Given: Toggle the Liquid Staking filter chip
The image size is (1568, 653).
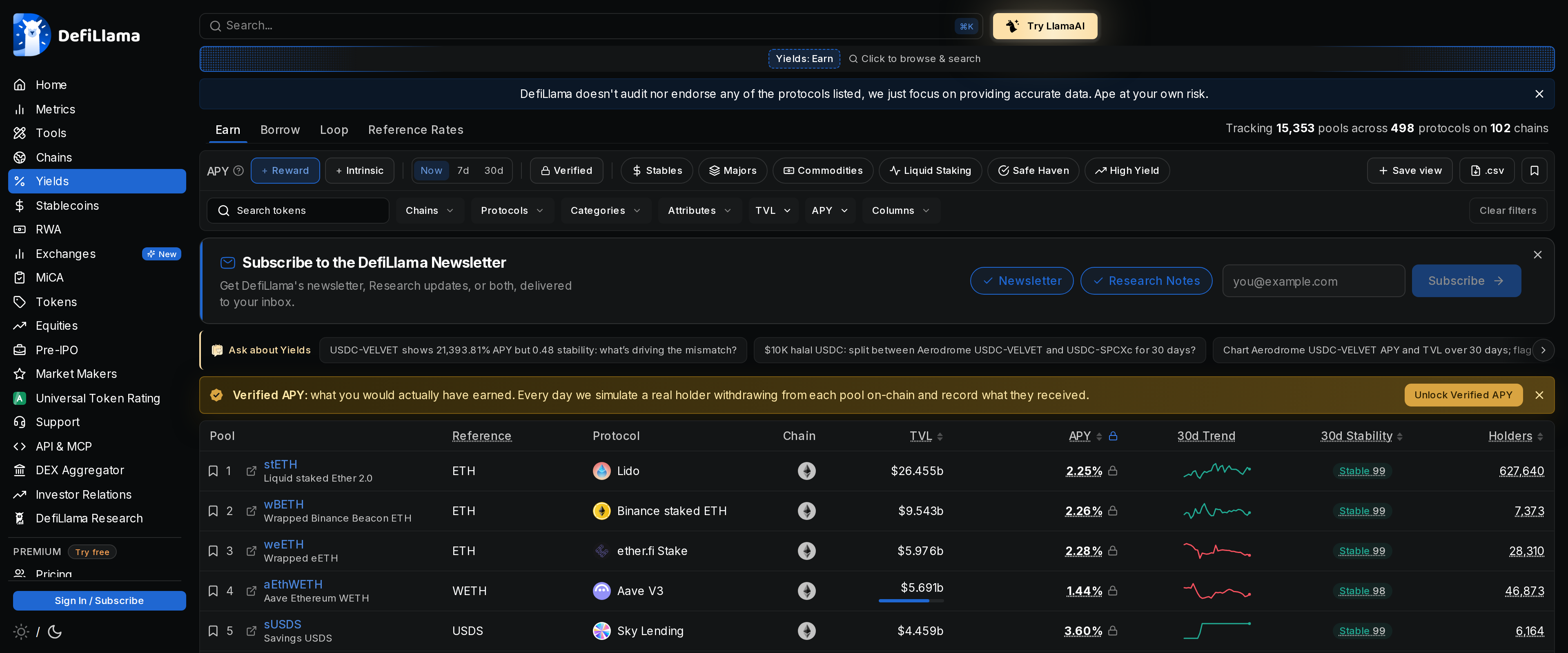Looking at the screenshot, I should pyautogui.click(x=929, y=171).
